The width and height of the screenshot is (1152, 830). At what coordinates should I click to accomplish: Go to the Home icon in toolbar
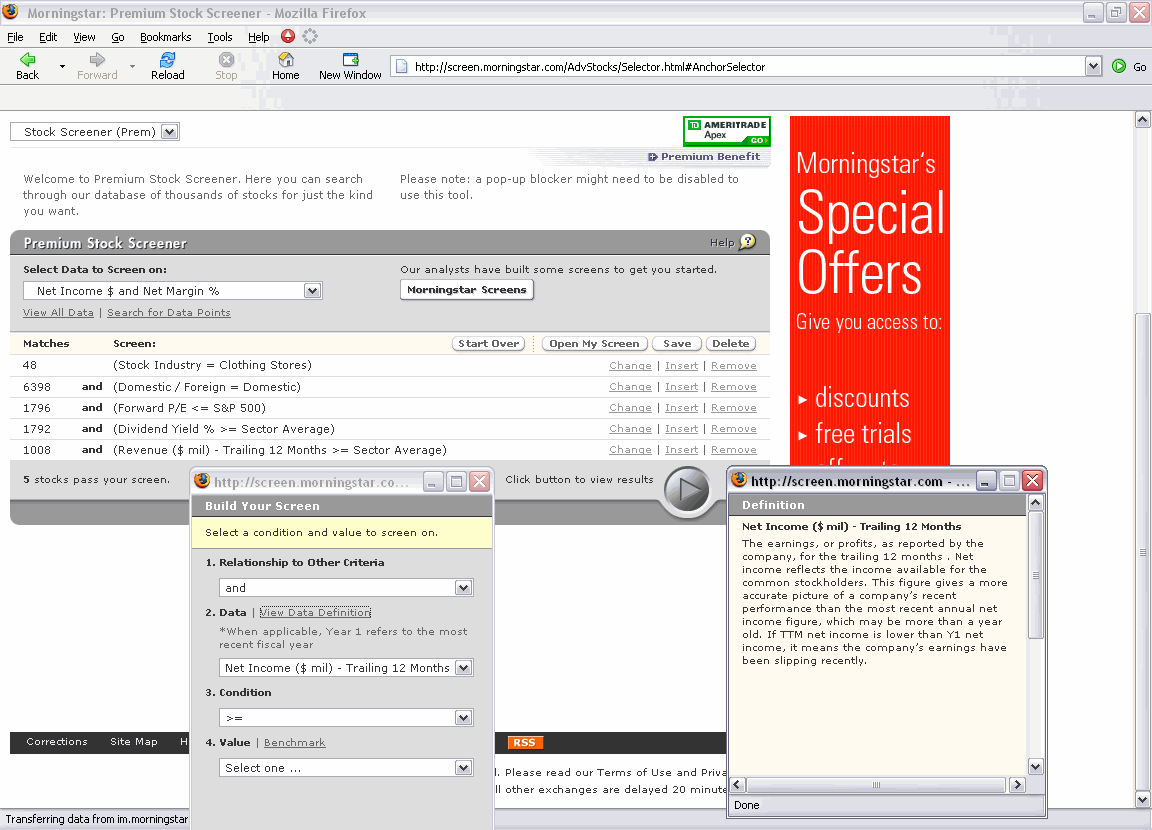coord(285,61)
